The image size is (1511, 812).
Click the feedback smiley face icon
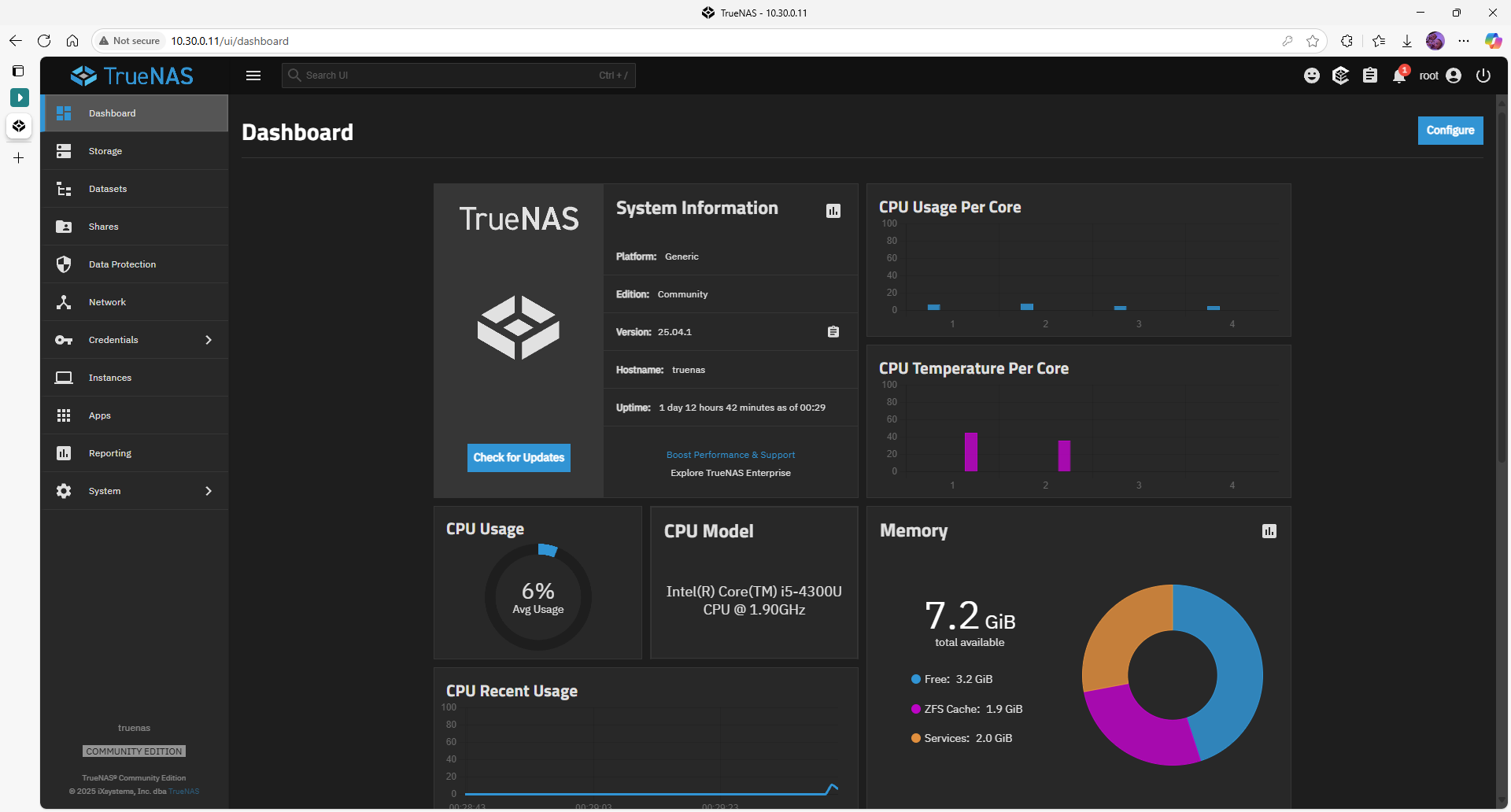1312,76
